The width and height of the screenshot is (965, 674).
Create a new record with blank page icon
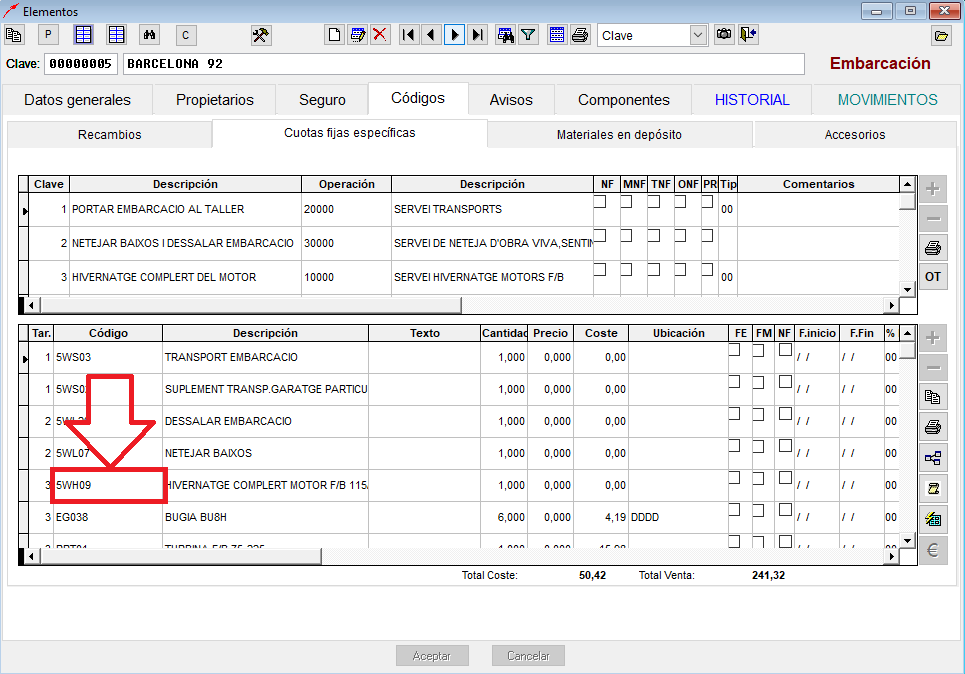[335, 35]
